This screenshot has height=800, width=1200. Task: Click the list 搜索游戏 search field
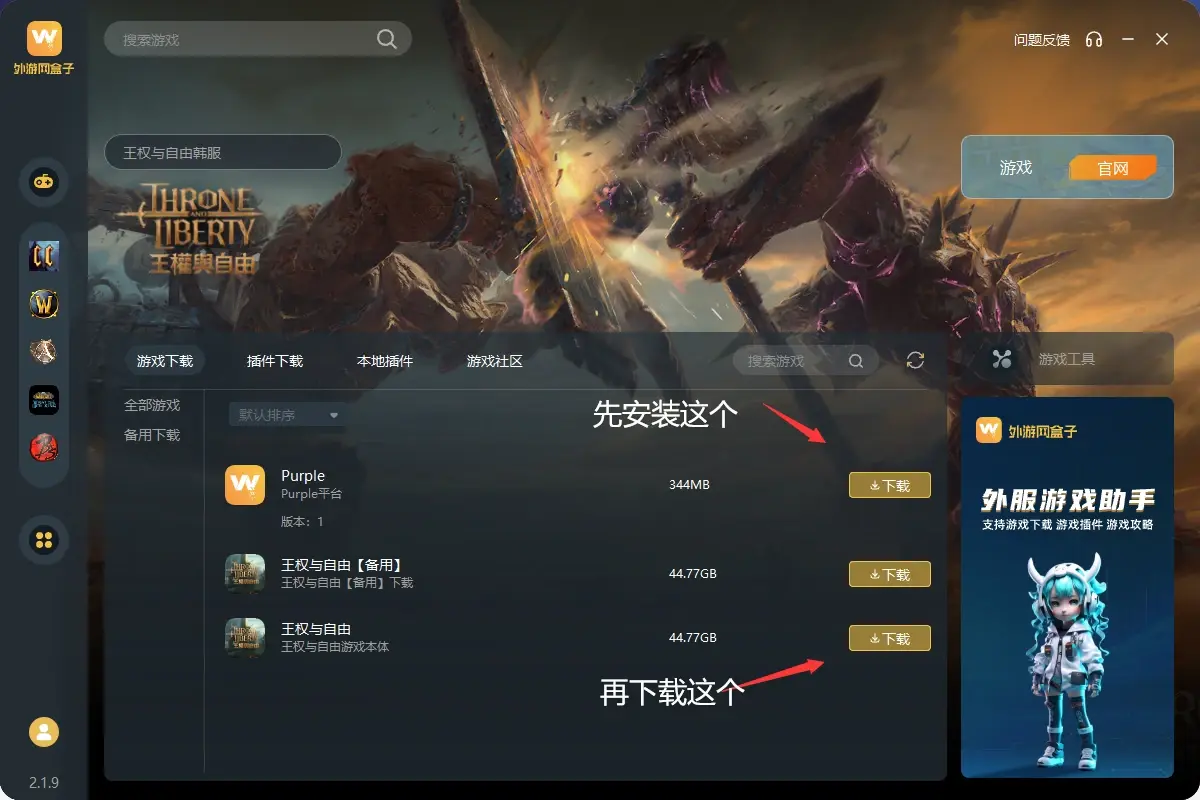(x=806, y=361)
